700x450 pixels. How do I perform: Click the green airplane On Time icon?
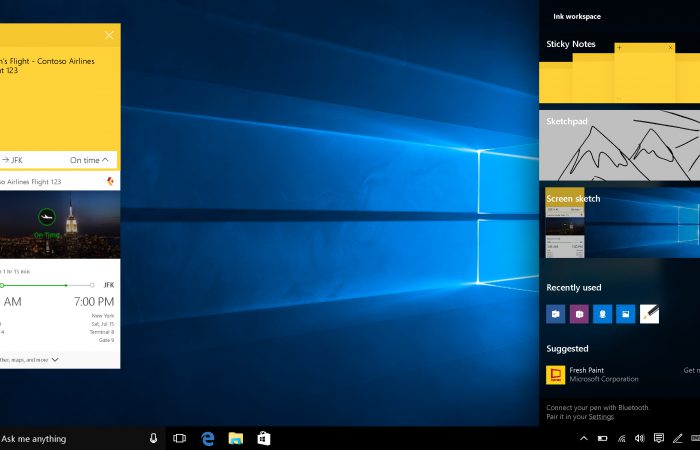[47, 217]
